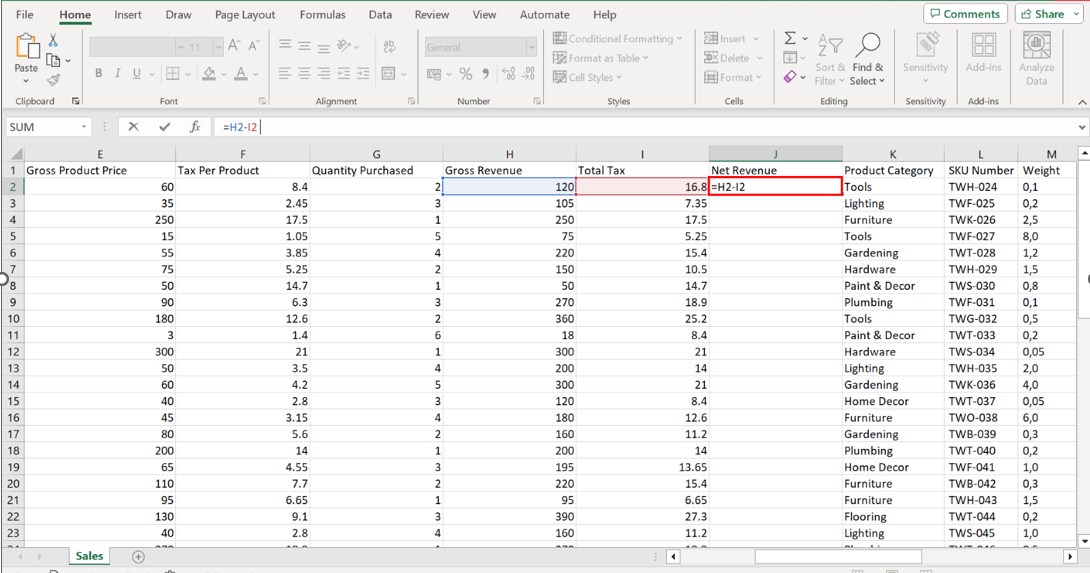The width and height of the screenshot is (1090, 573).
Task: Switch to the Page Layout tab
Action: click(x=245, y=15)
